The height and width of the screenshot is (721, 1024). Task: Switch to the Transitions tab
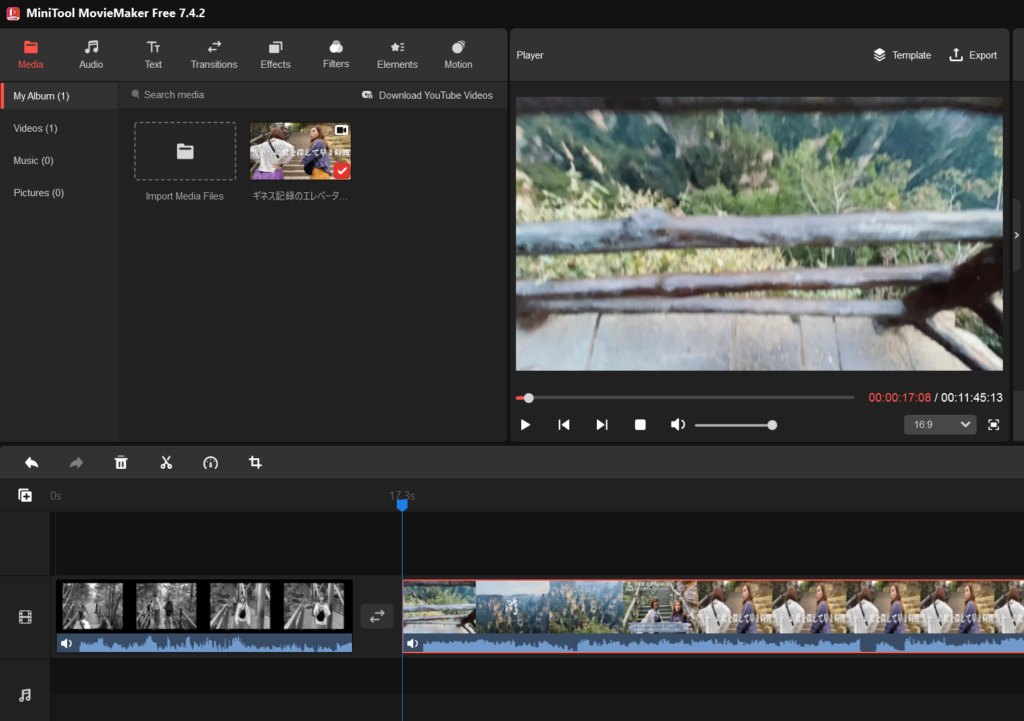point(214,54)
